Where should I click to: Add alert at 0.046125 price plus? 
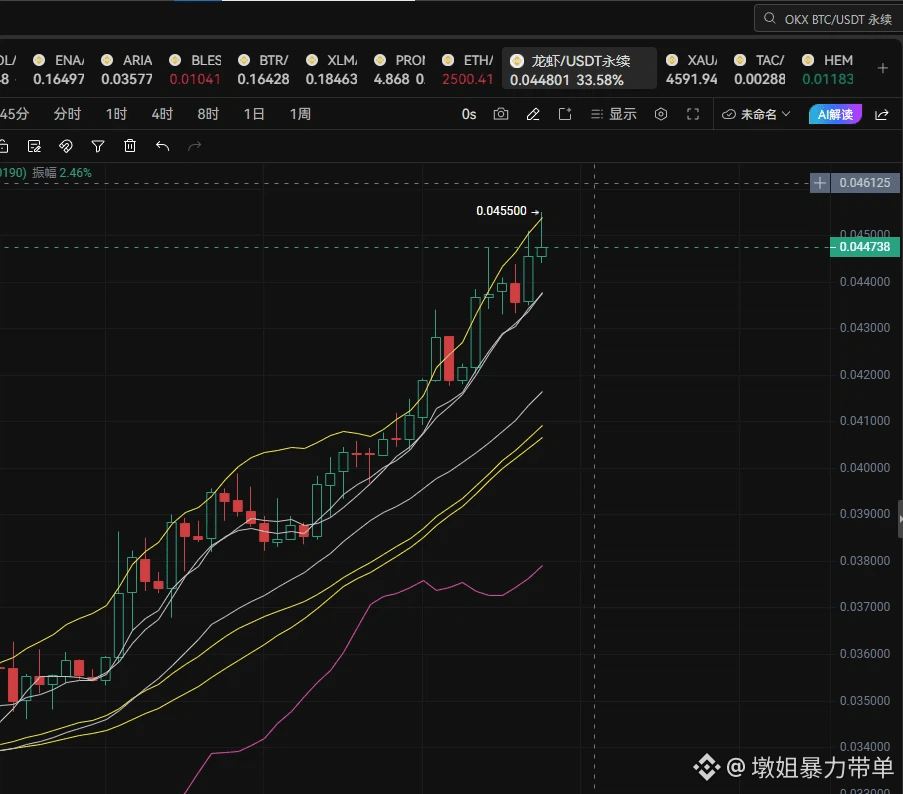[819, 183]
